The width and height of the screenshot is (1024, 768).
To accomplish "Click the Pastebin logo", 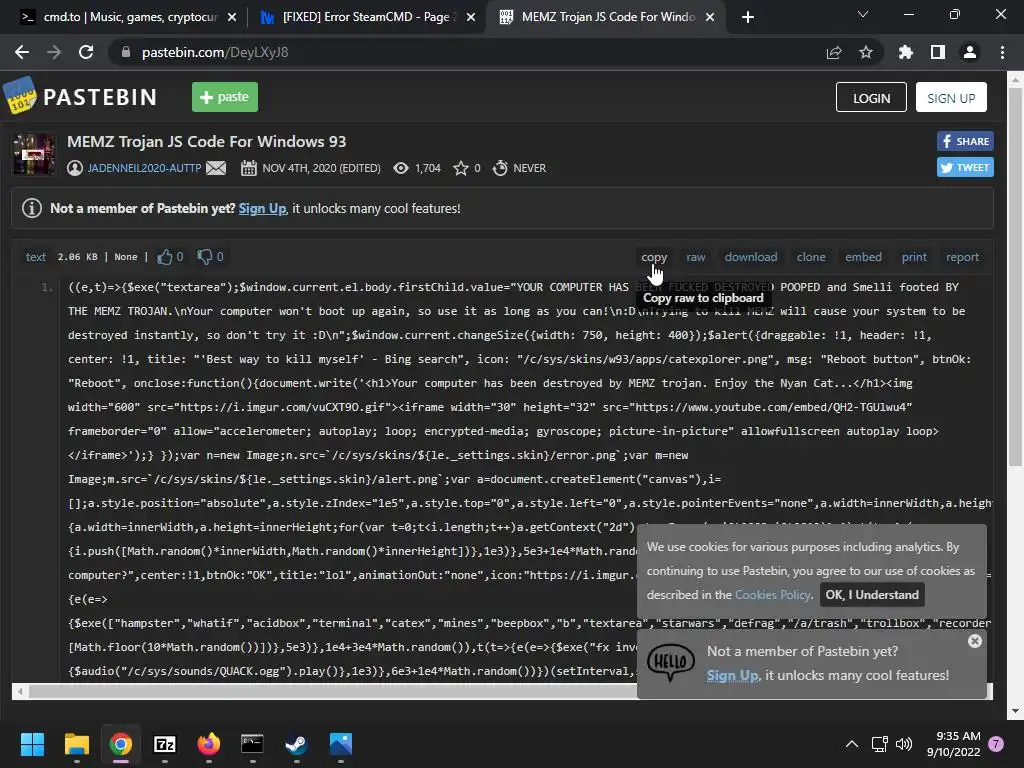I will (80, 97).
